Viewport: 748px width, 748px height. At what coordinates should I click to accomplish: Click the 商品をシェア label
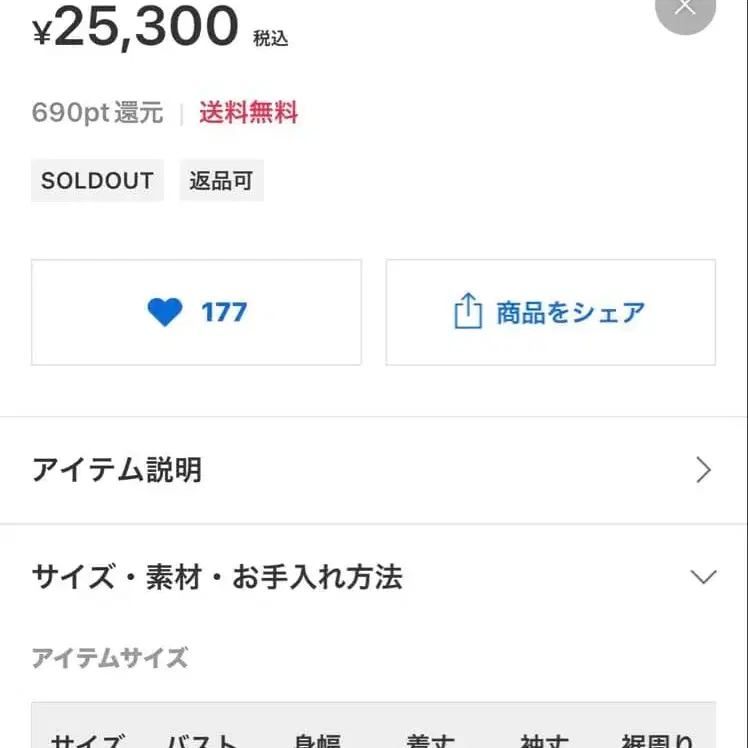coord(570,313)
